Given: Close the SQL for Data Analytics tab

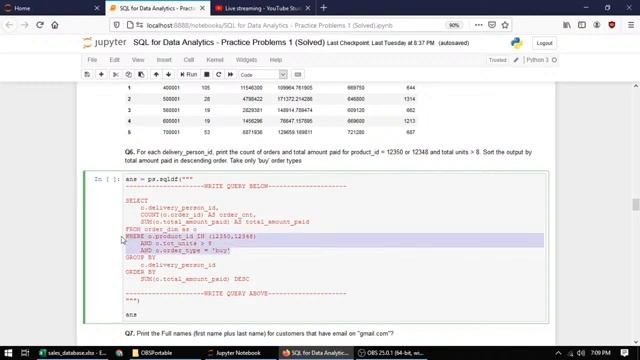Looking at the screenshot, I should (202, 8).
